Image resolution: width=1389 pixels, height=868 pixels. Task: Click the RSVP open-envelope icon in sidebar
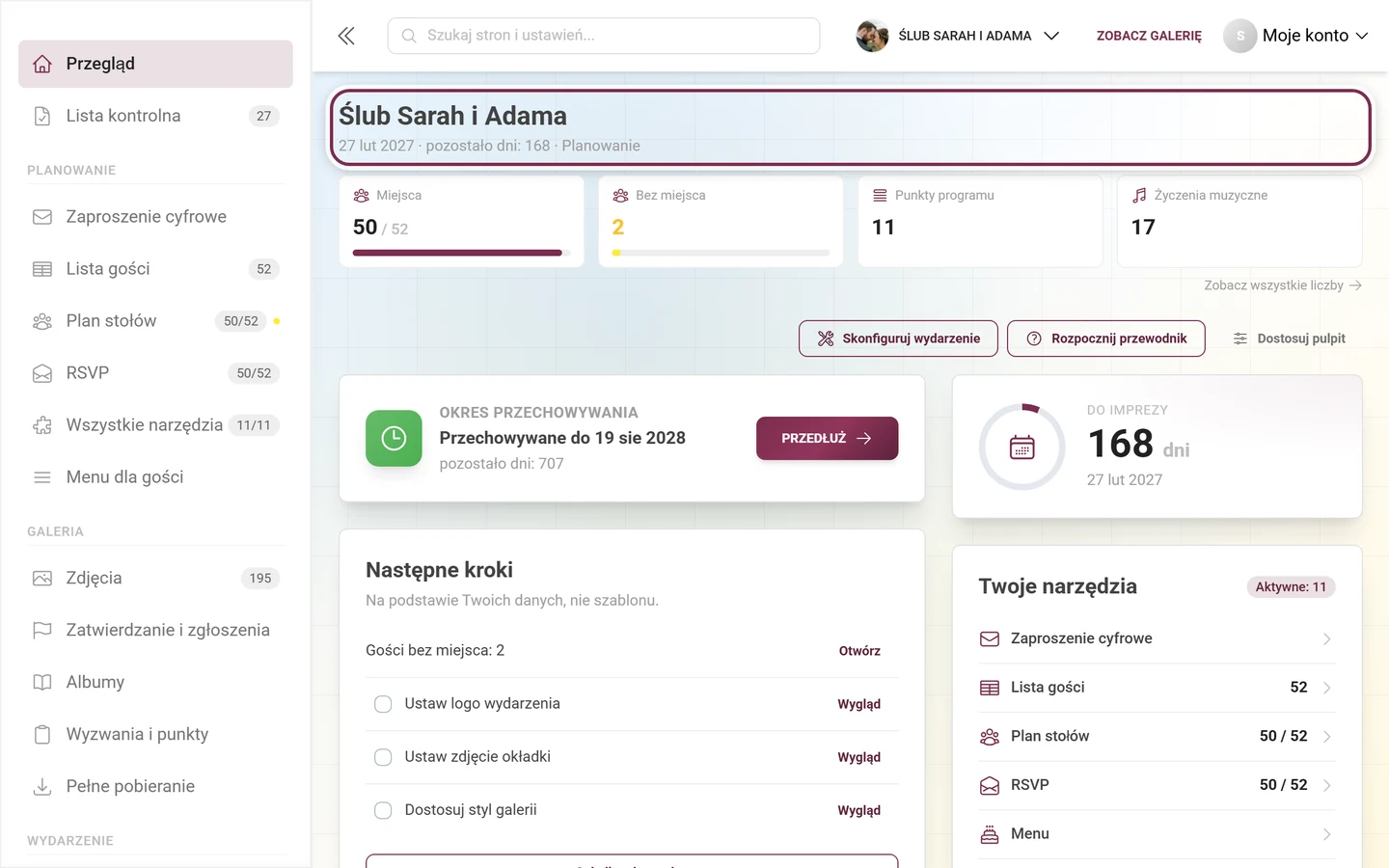point(42,373)
